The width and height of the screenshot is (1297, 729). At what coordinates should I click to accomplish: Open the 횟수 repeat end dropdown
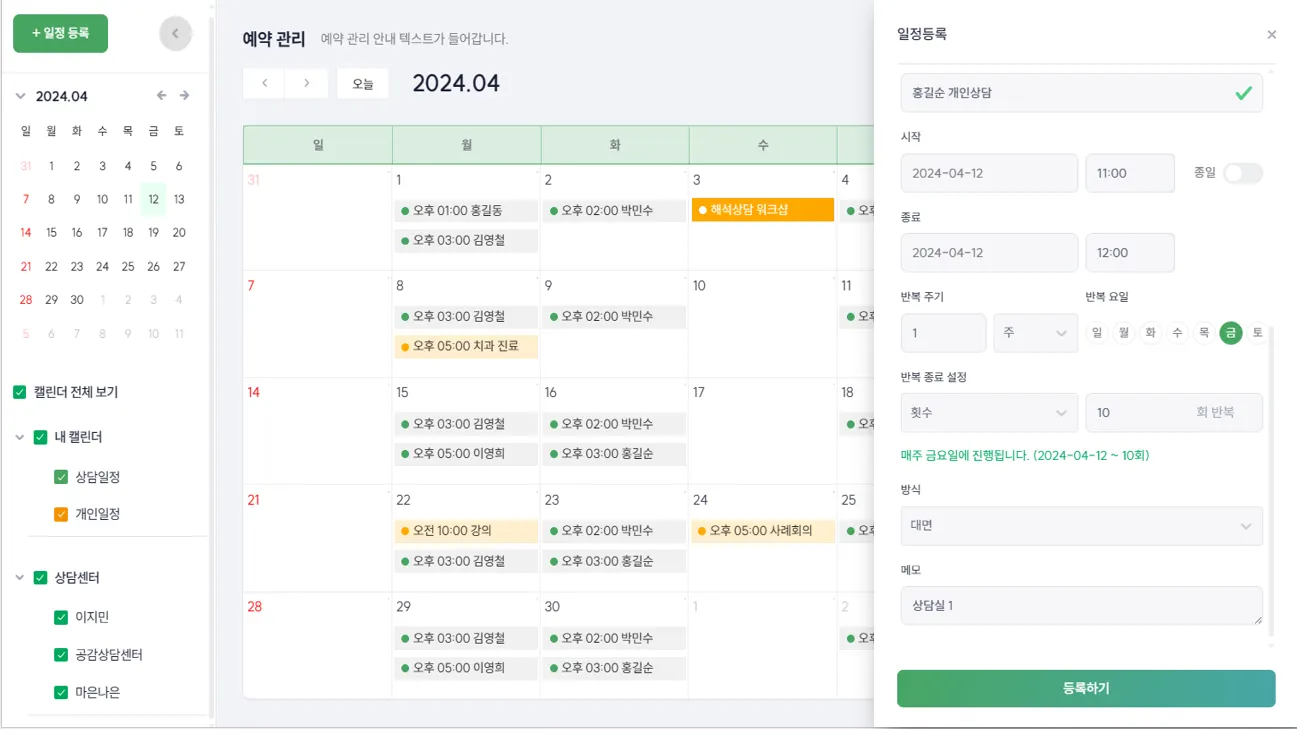click(x=989, y=412)
